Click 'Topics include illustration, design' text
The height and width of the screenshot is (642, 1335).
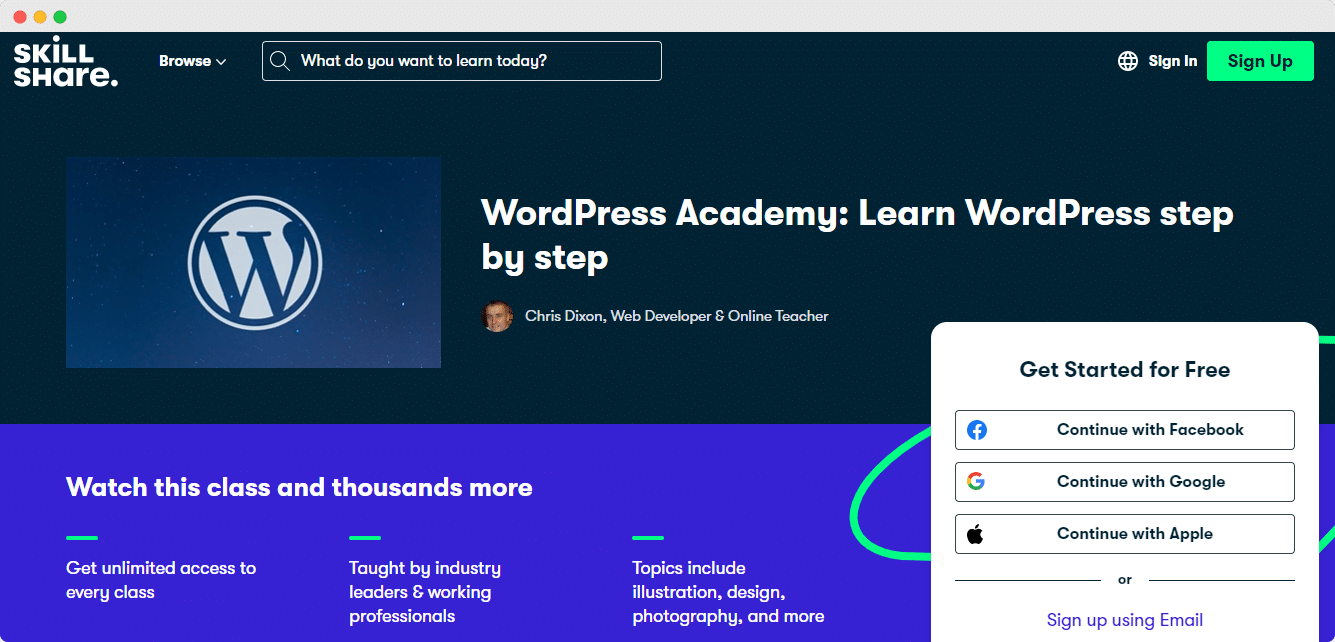(728, 592)
